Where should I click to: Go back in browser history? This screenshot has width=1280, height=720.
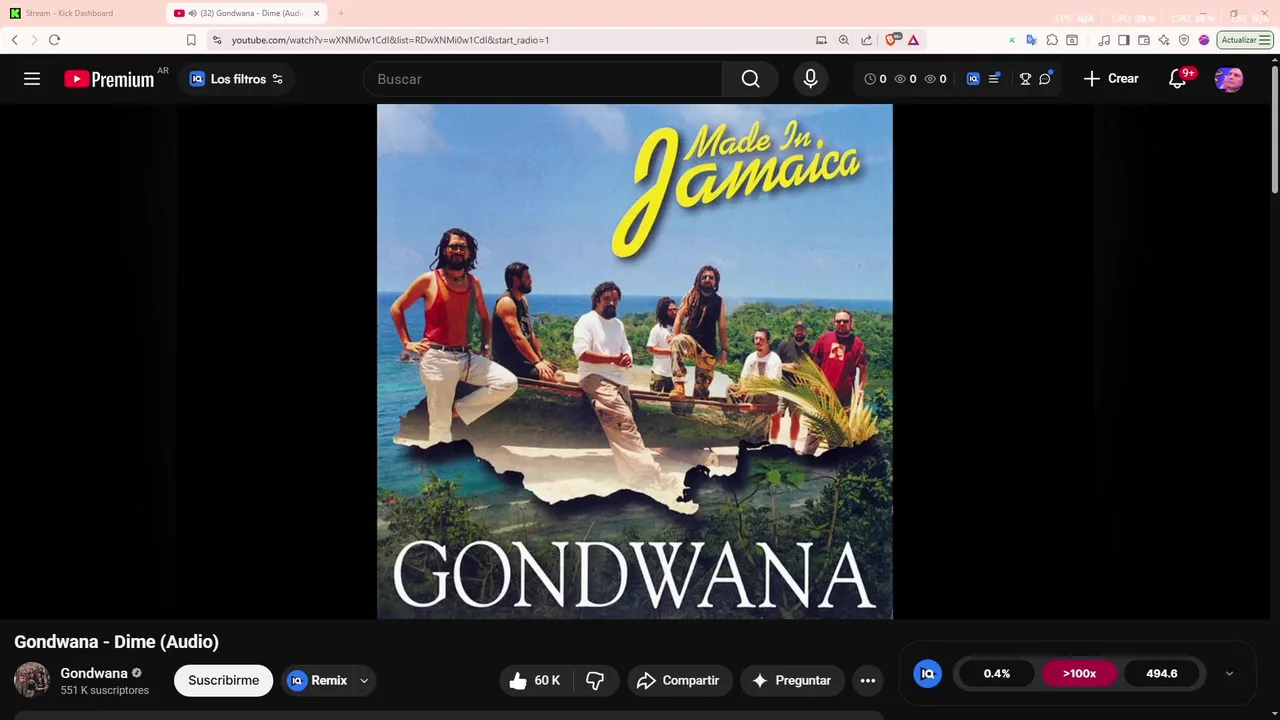coord(15,40)
